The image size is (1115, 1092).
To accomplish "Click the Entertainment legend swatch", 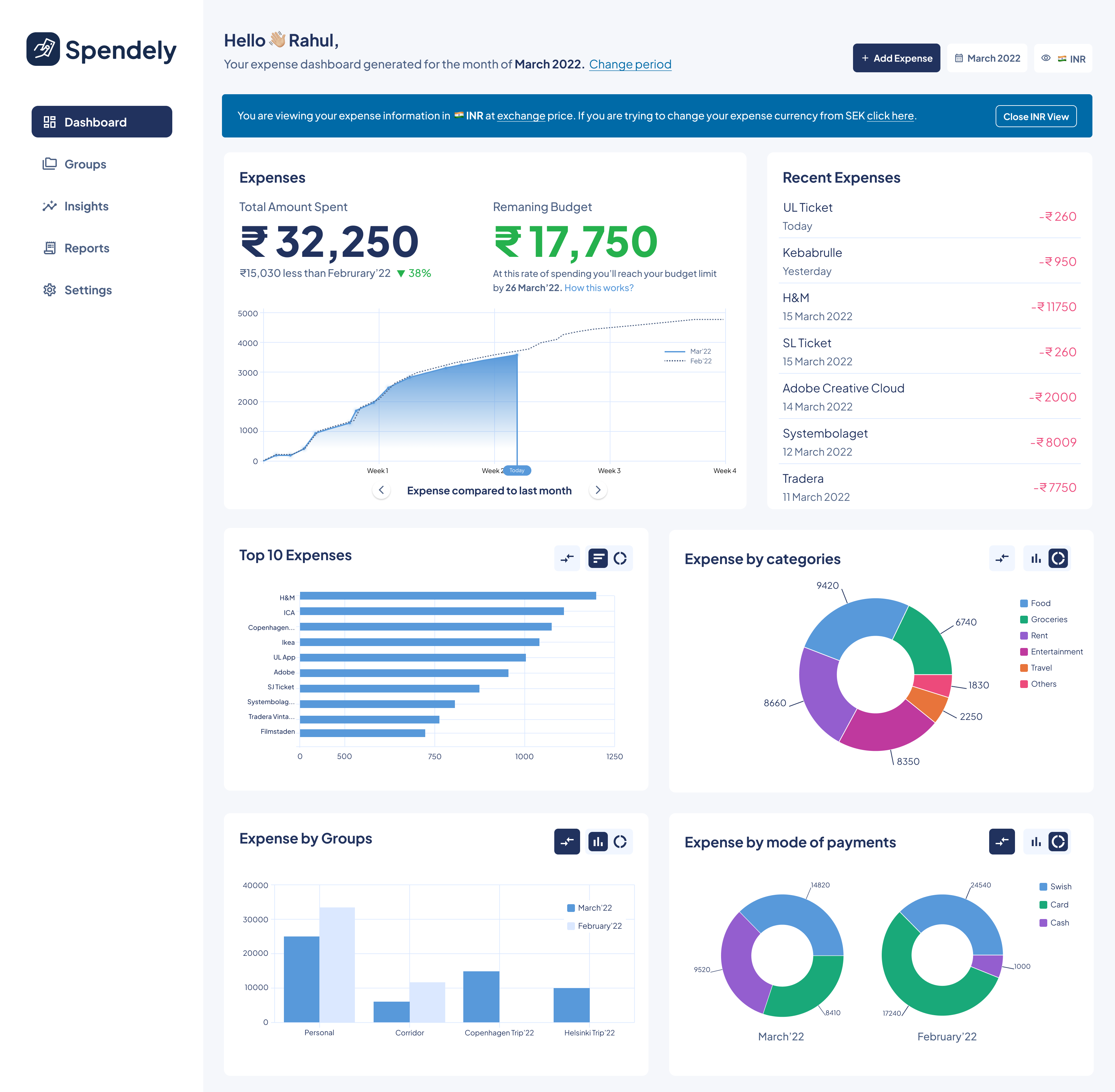I will (x=1023, y=652).
